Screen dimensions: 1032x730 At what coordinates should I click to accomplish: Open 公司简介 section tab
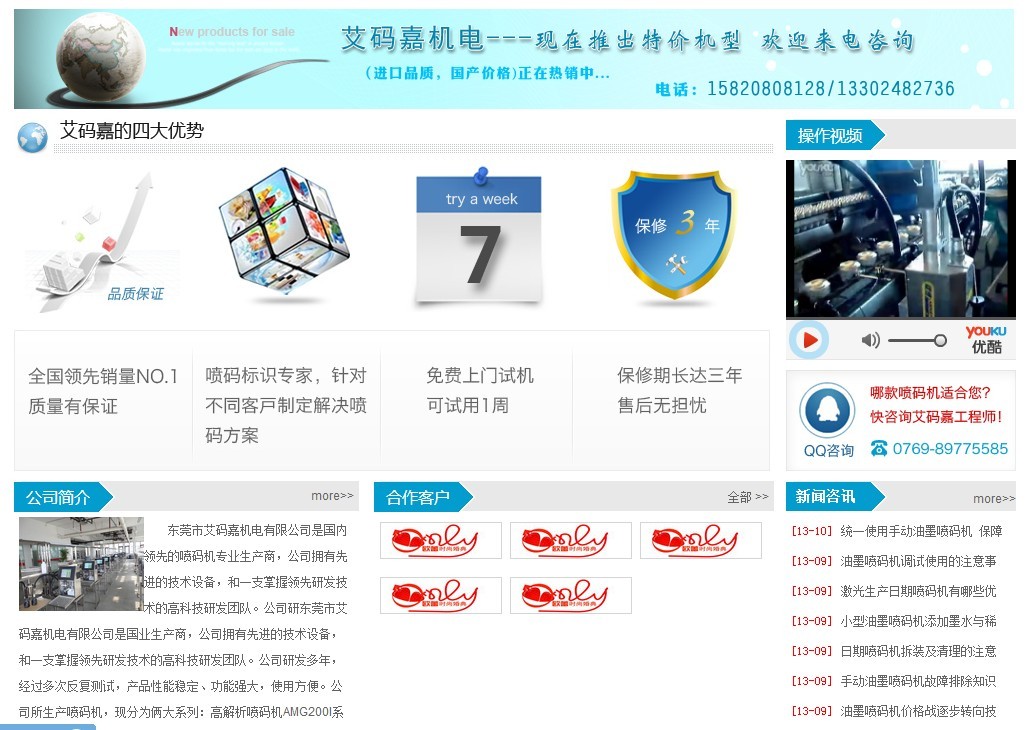[63, 497]
